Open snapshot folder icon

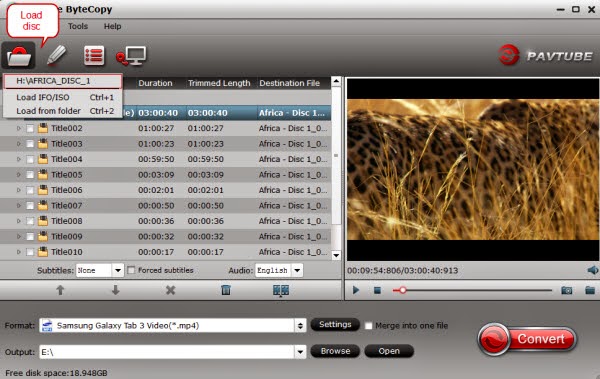point(590,290)
